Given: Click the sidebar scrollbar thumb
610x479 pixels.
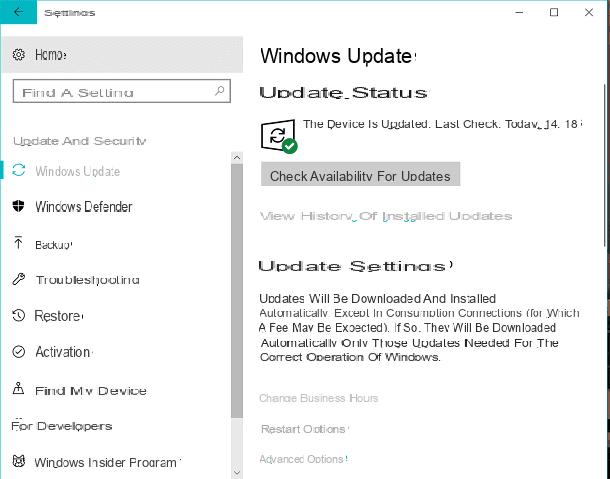Looking at the screenshot, I should tap(237, 291).
